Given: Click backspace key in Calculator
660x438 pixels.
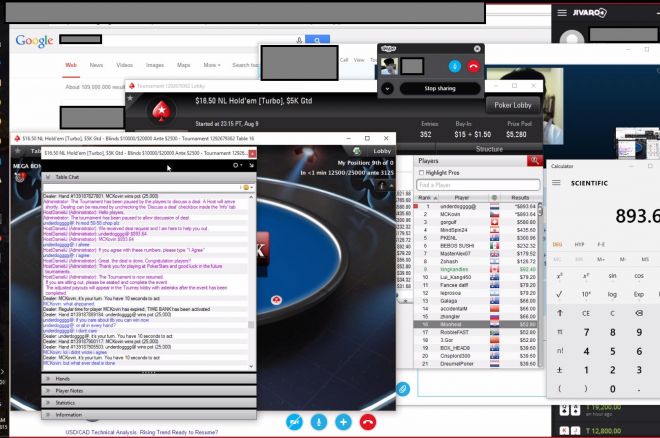Looking at the screenshot, I should 639,313.
